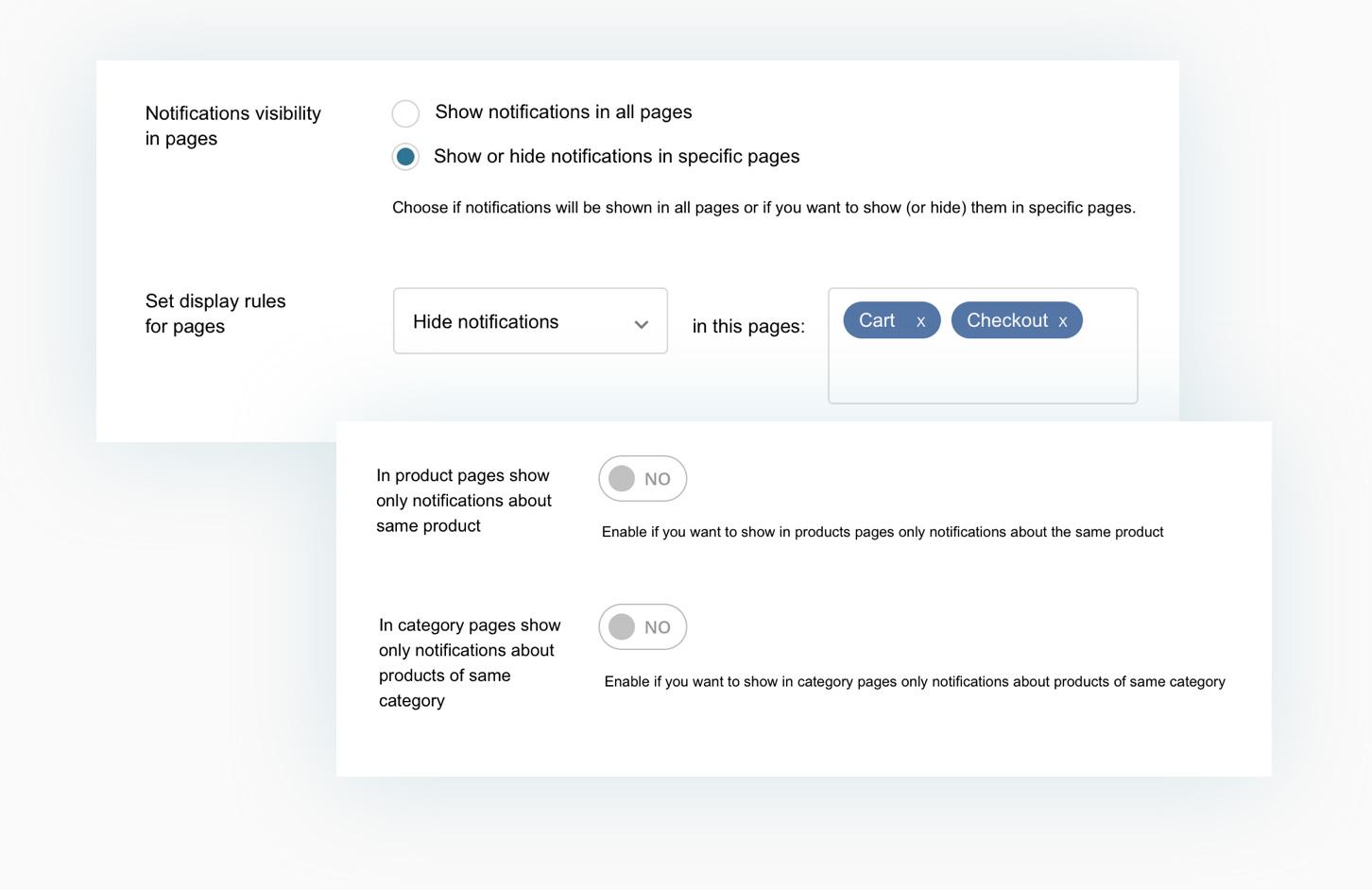Click 'Show or hide notifications in specific pages' label
The height and width of the screenshot is (890, 1372).
(616, 157)
